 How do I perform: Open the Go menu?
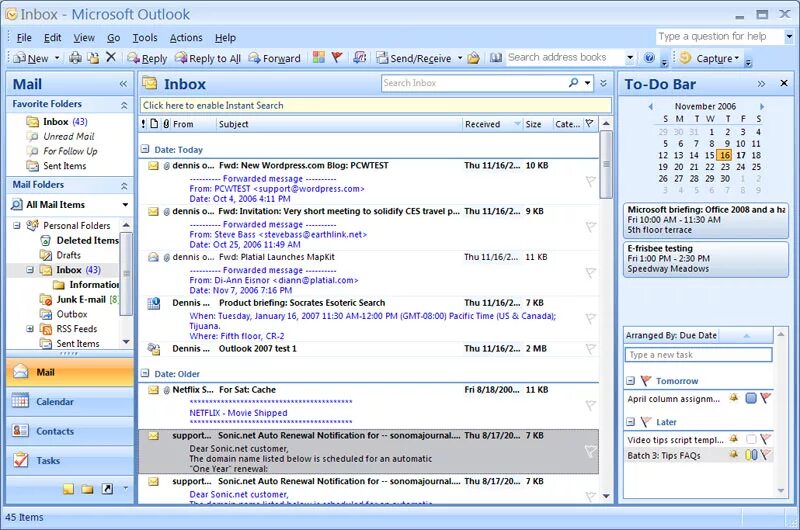(113, 38)
